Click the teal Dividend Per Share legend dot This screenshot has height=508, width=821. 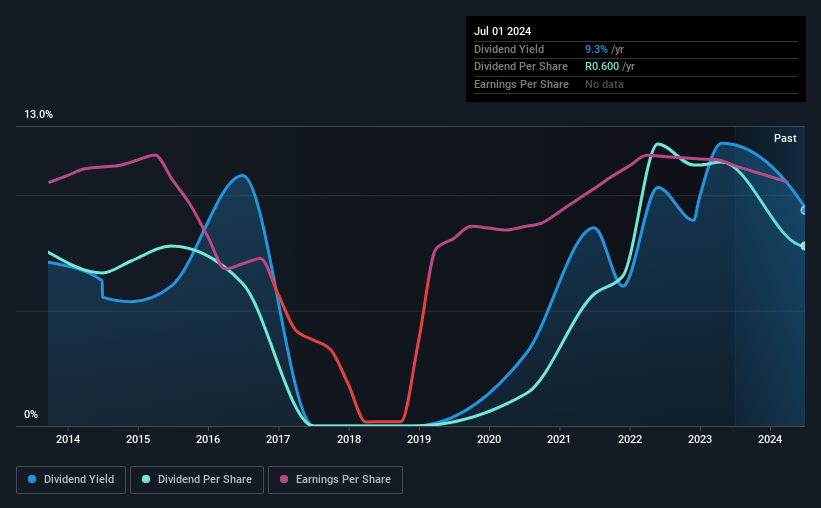[146, 479]
